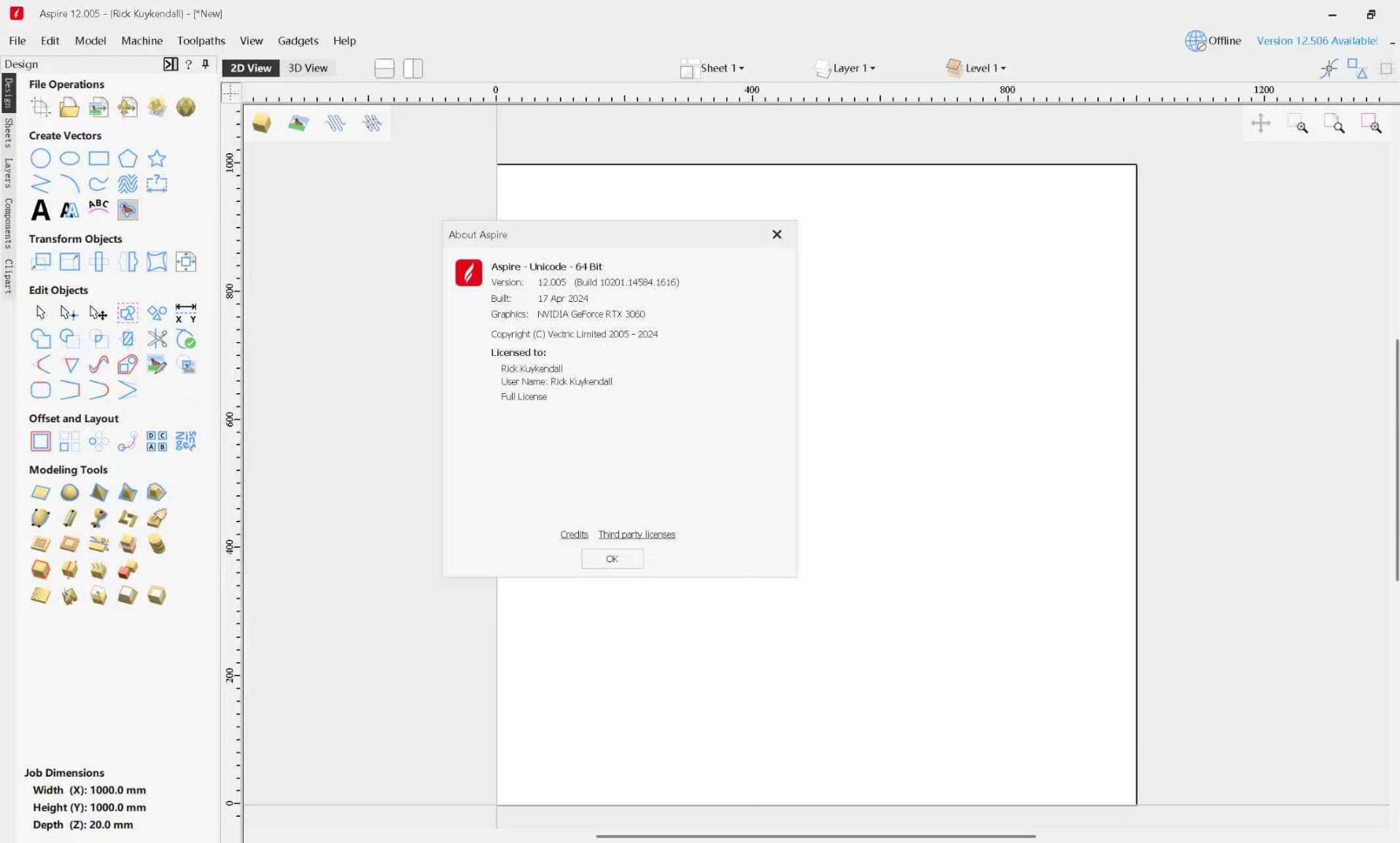Select the Draw Arc tool
Screen dimensions: 1400x843
pyautogui.click(x=69, y=184)
